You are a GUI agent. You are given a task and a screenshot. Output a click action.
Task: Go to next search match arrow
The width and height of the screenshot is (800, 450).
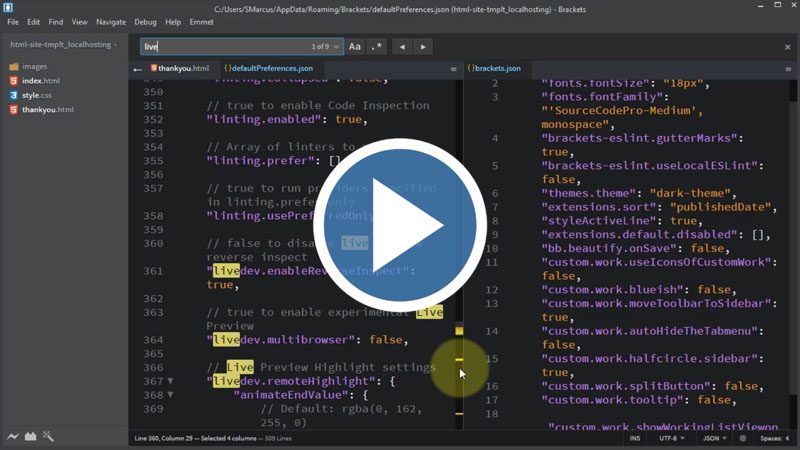[423, 47]
